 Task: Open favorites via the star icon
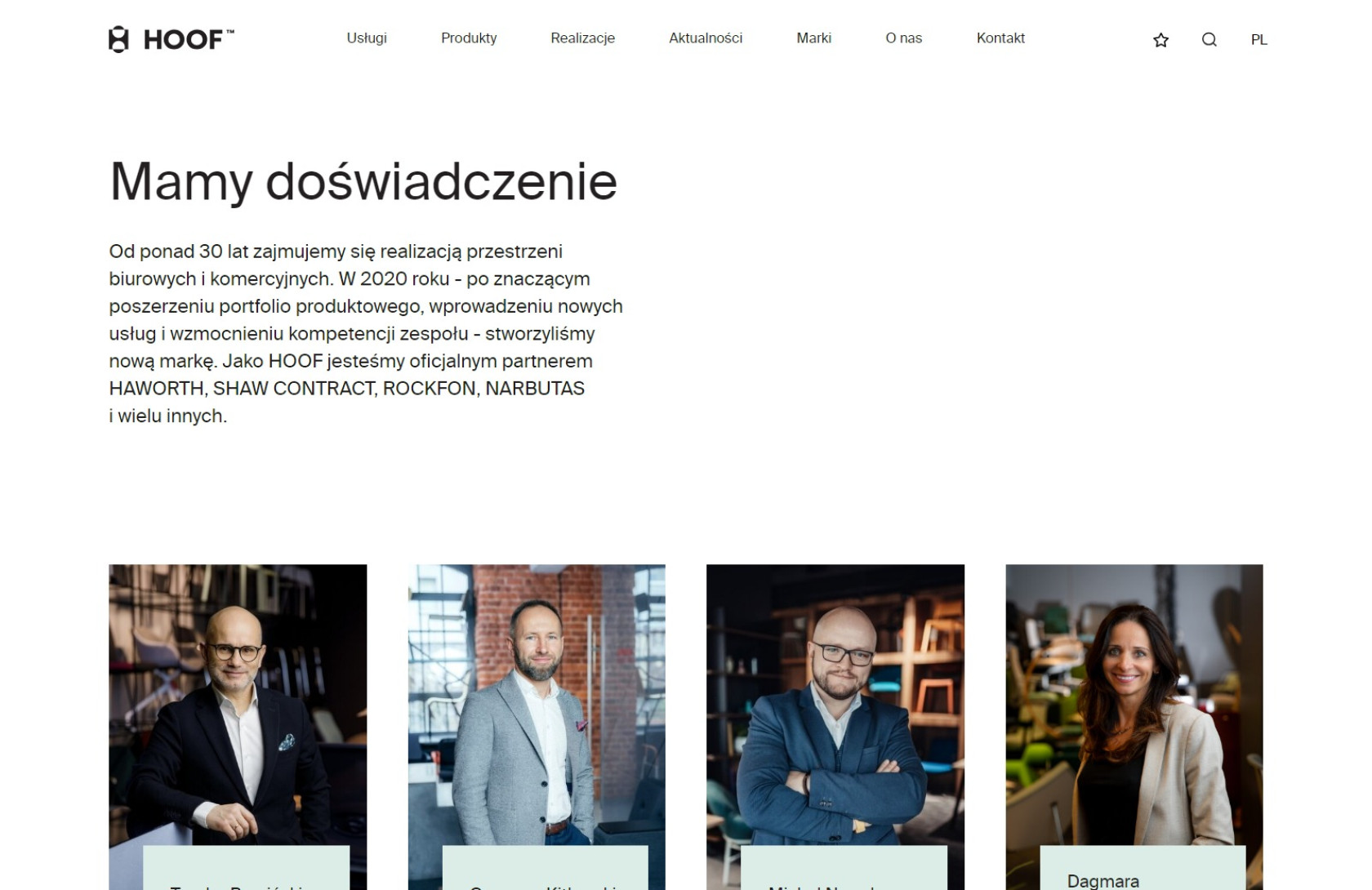[1160, 40]
